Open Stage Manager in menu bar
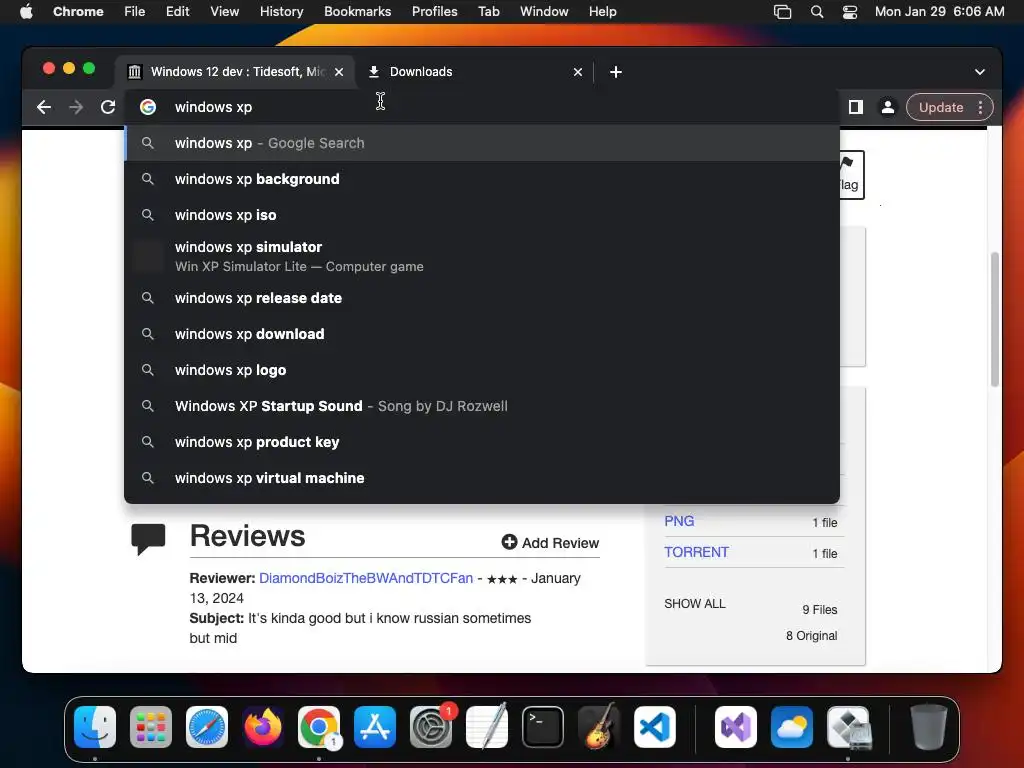This screenshot has height=768, width=1024. tap(782, 12)
